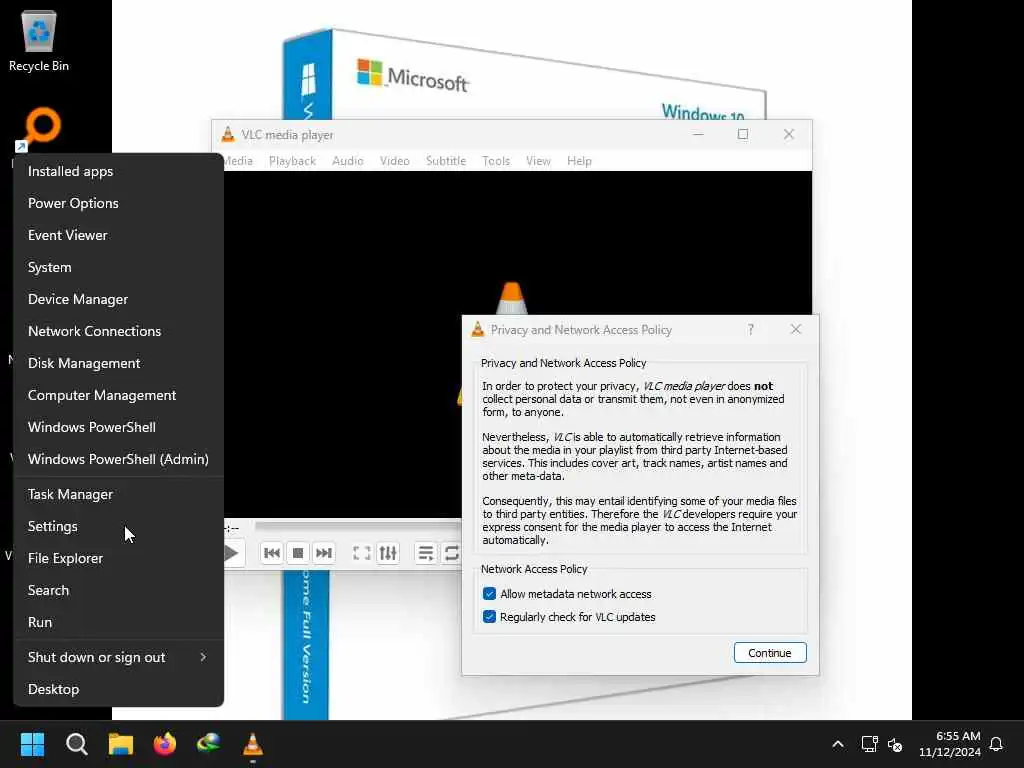Screen dimensions: 1024x768
Task: Show hidden system tray icons chevron
Action: (x=838, y=744)
